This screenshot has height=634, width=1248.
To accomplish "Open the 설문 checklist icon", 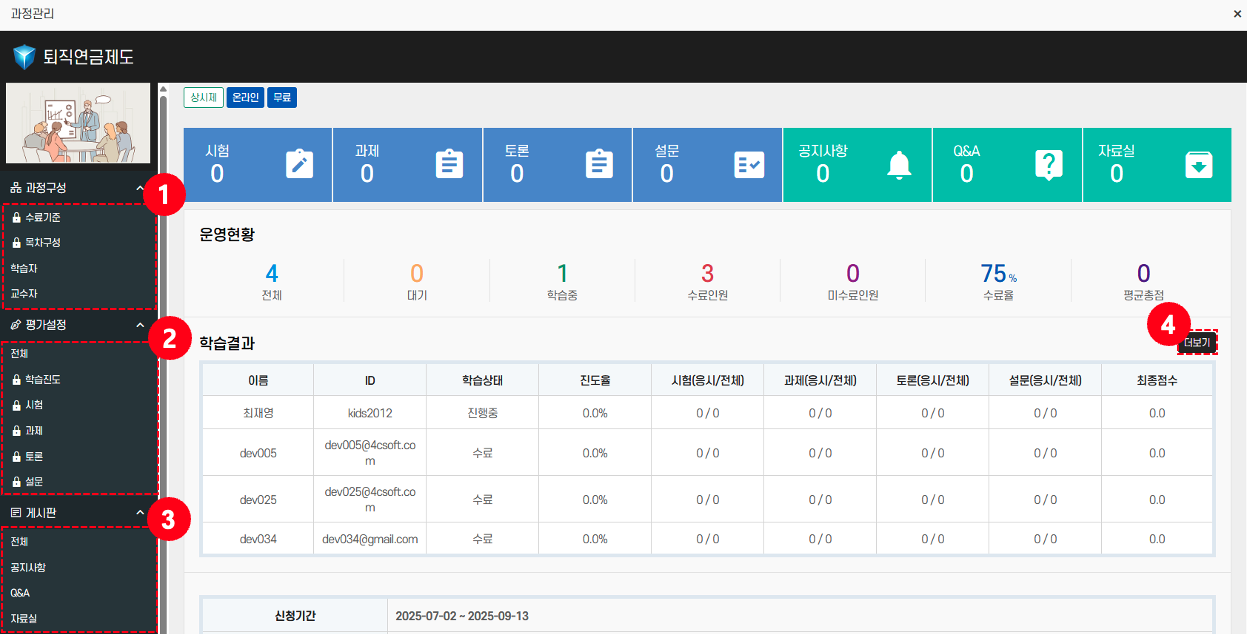I will tap(749, 164).
